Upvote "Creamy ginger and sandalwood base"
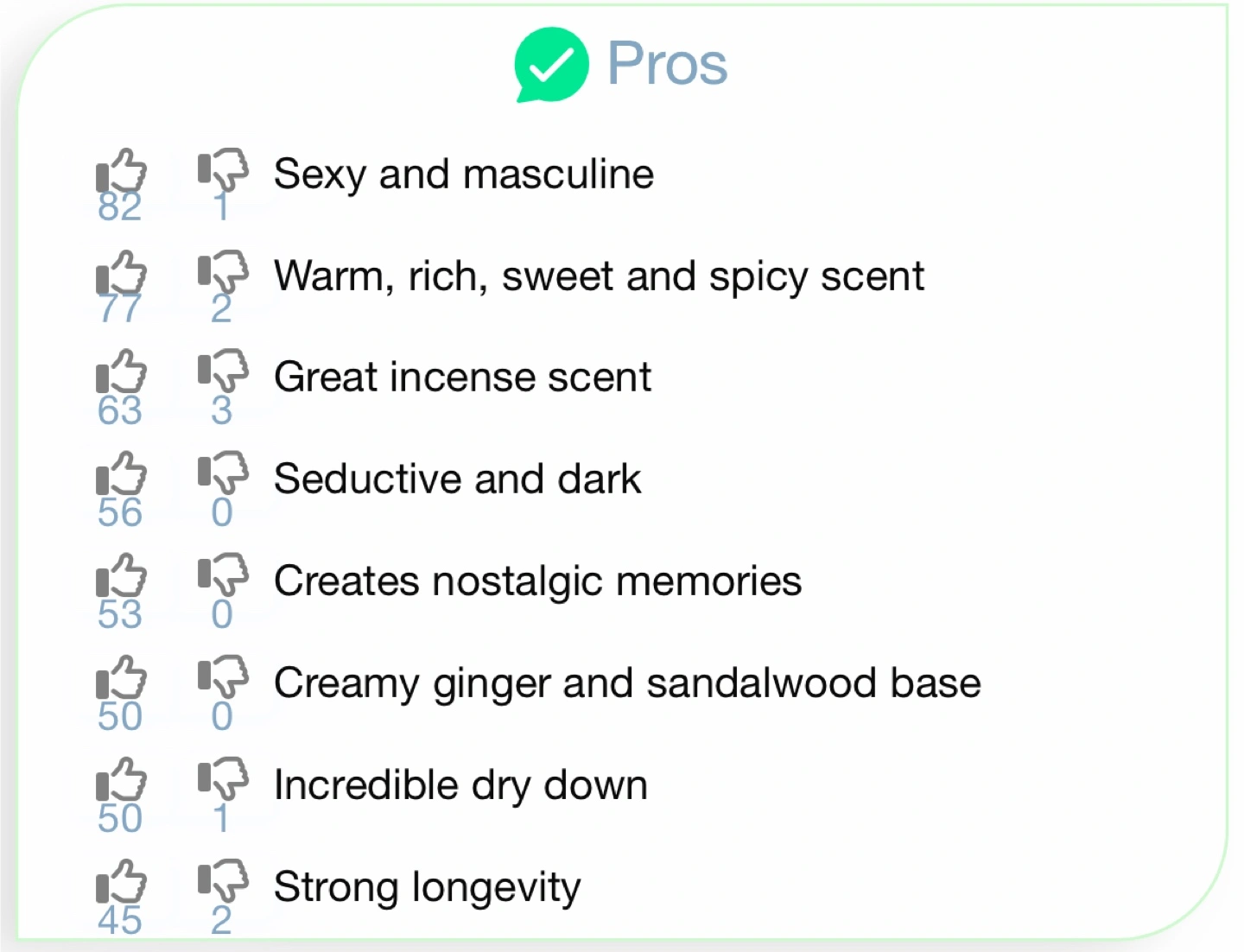 (121, 677)
